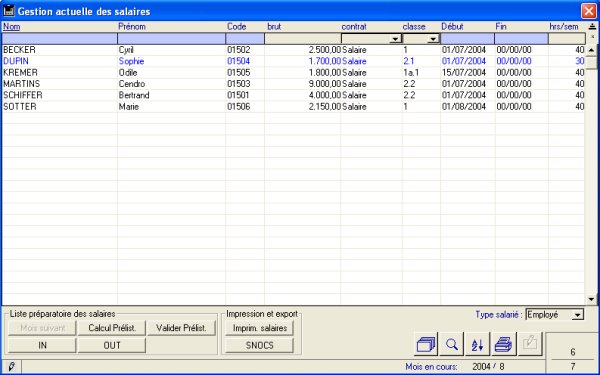
Task: Click the Mois suivant button
Action: coord(42,328)
